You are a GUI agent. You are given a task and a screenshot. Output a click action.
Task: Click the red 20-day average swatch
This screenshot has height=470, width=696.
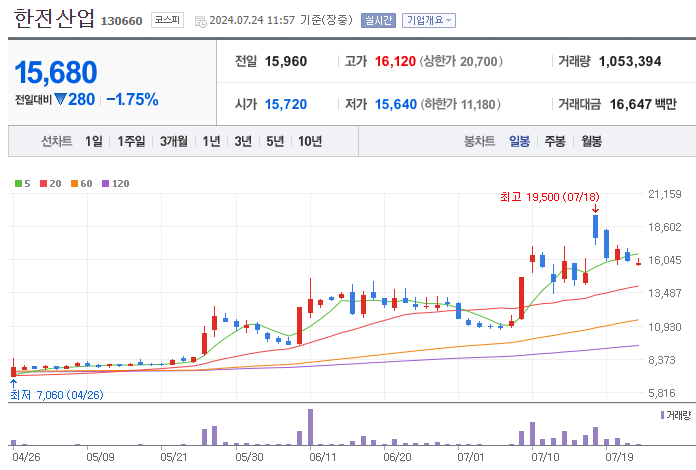(x=44, y=183)
